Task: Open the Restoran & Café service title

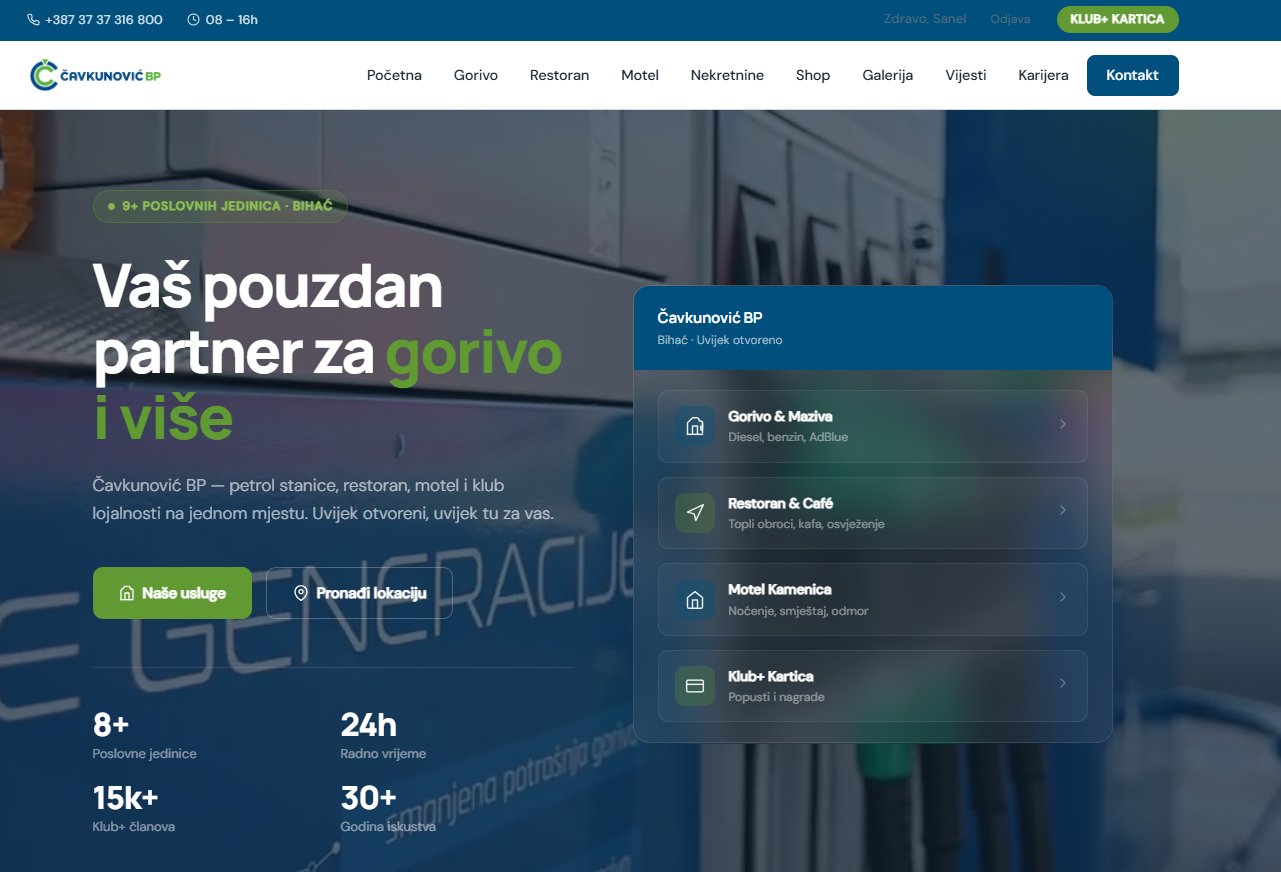Action: point(780,503)
